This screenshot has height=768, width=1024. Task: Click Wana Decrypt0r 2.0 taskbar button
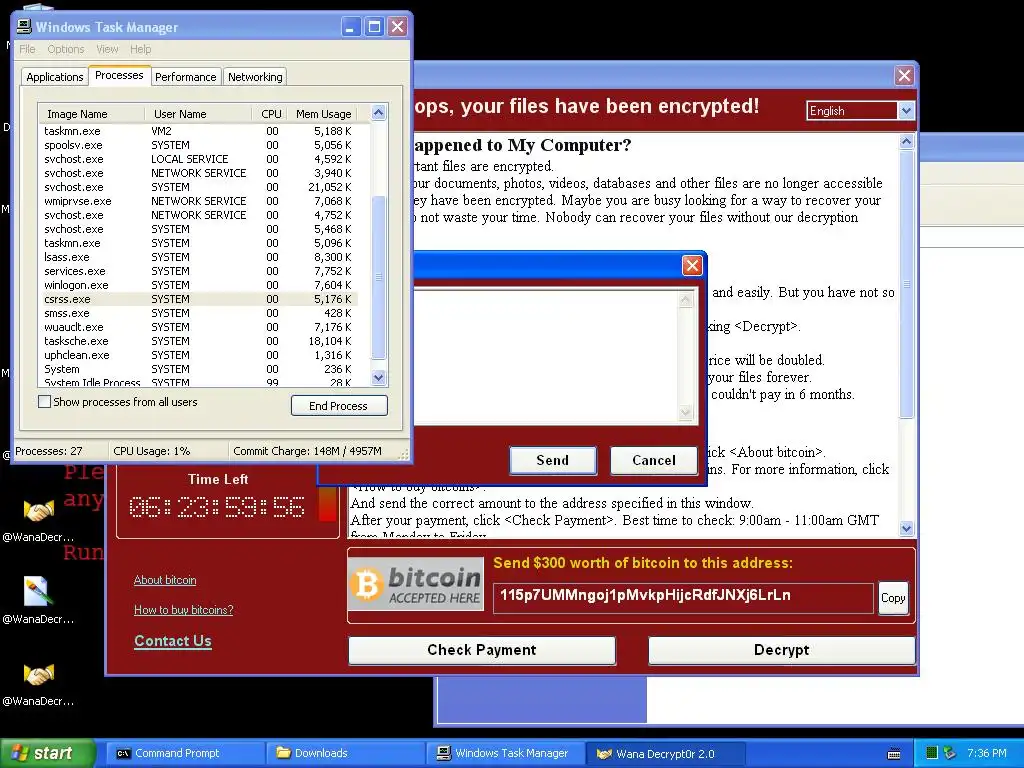coord(665,754)
